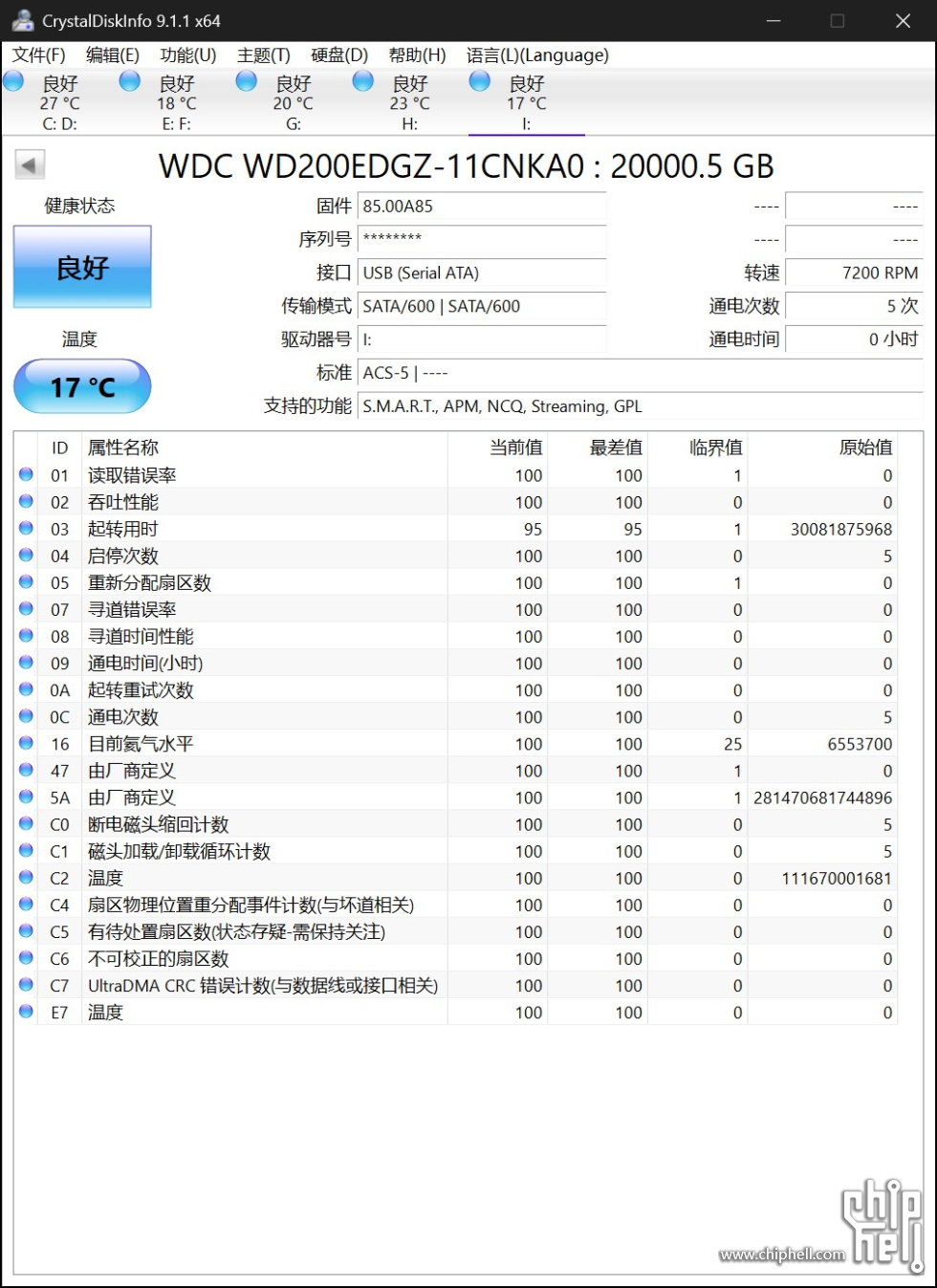The width and height of the screenshot is (937, 1288).
Task: Open the 语言(L)(Language) menu
Action: (537, 55)
